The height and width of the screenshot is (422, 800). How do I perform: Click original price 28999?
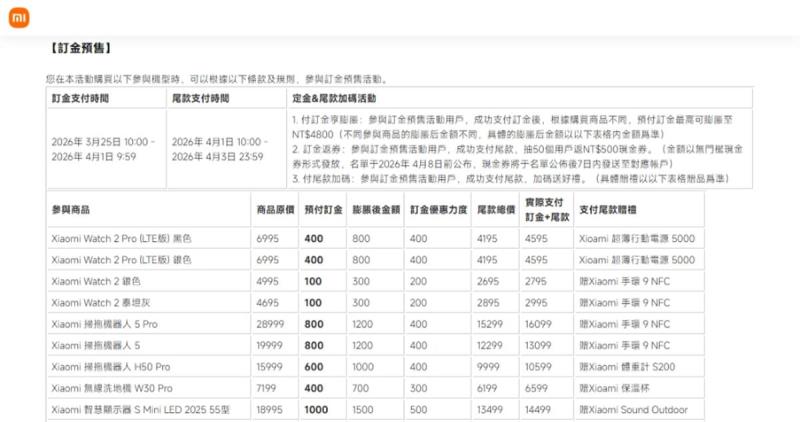coord(270,325)
